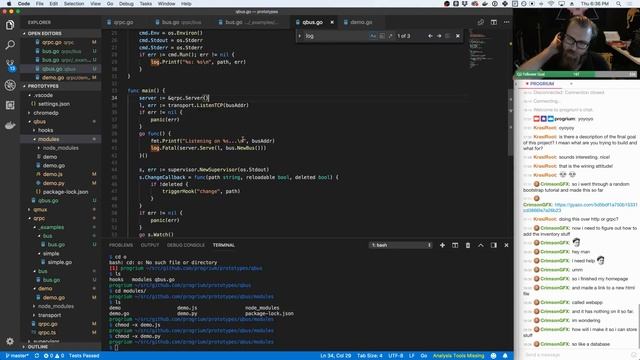Open the Search view in activity bar
Image resolution: width=640 pixels, height=360 pixels.
[x=10, y=45]
